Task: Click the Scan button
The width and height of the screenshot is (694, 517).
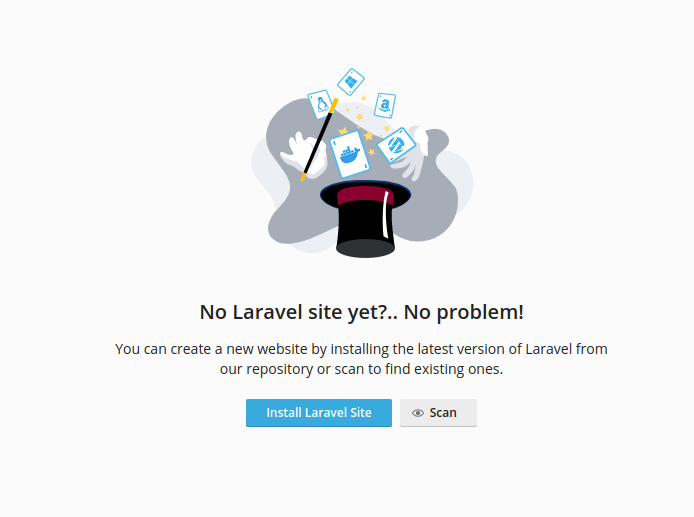Action: tap(438, 413)
